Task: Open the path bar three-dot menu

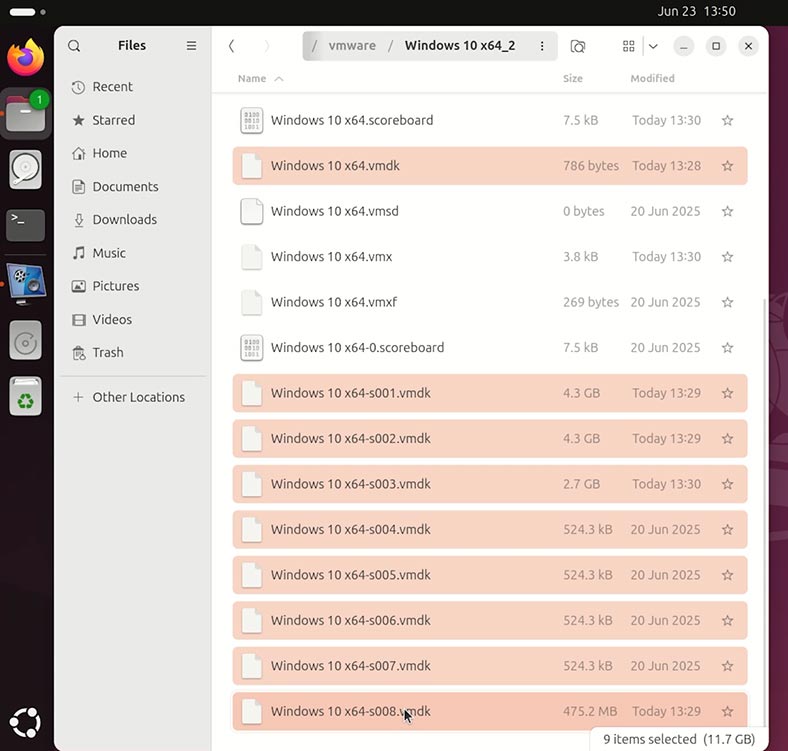Action: [x=542, y=46]
